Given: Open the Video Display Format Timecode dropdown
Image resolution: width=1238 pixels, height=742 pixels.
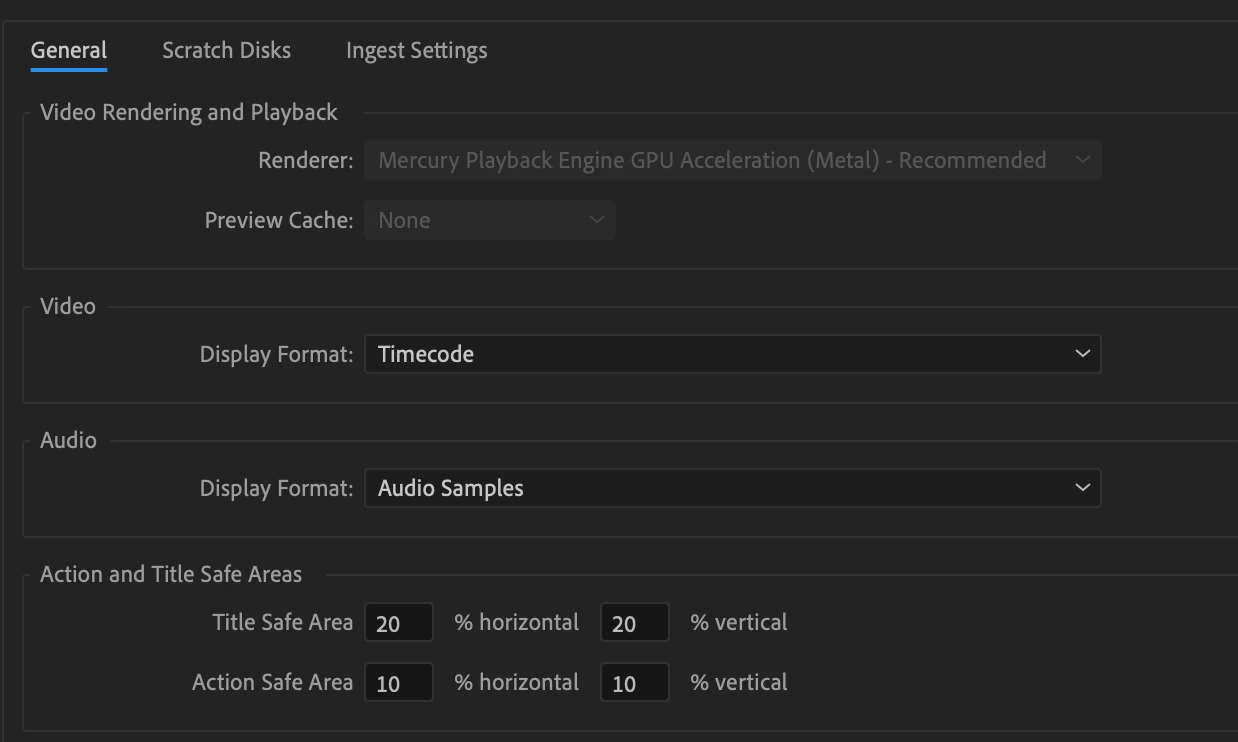Looking at the screenshot, I should [733, 354].
